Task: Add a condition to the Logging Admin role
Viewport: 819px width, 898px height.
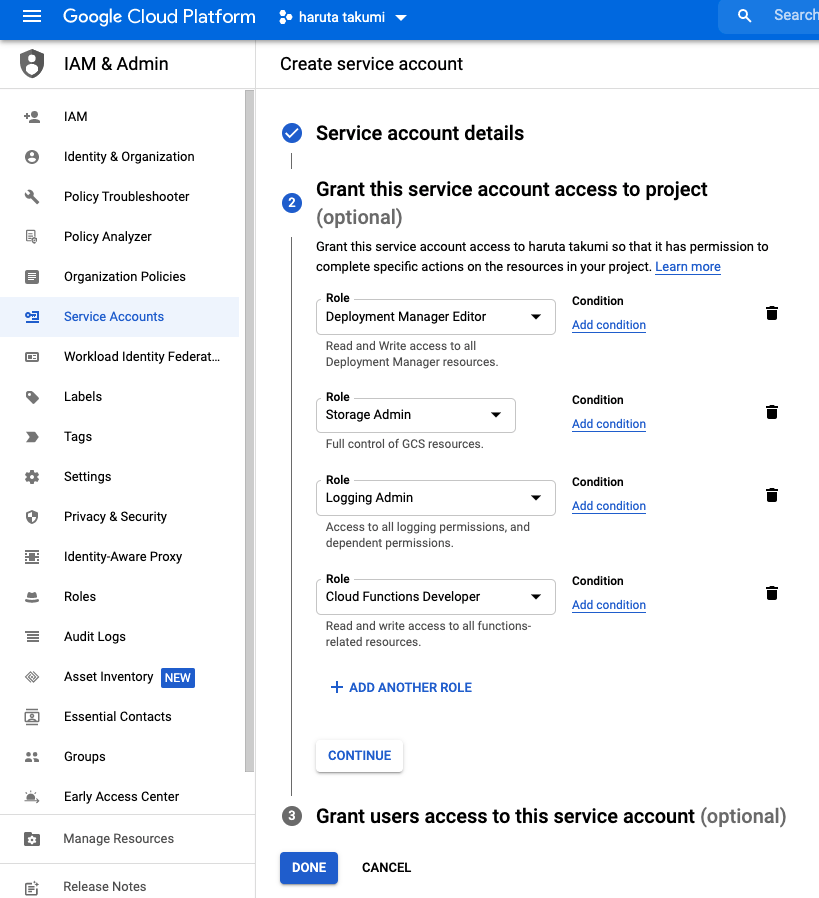Action: 608,506
